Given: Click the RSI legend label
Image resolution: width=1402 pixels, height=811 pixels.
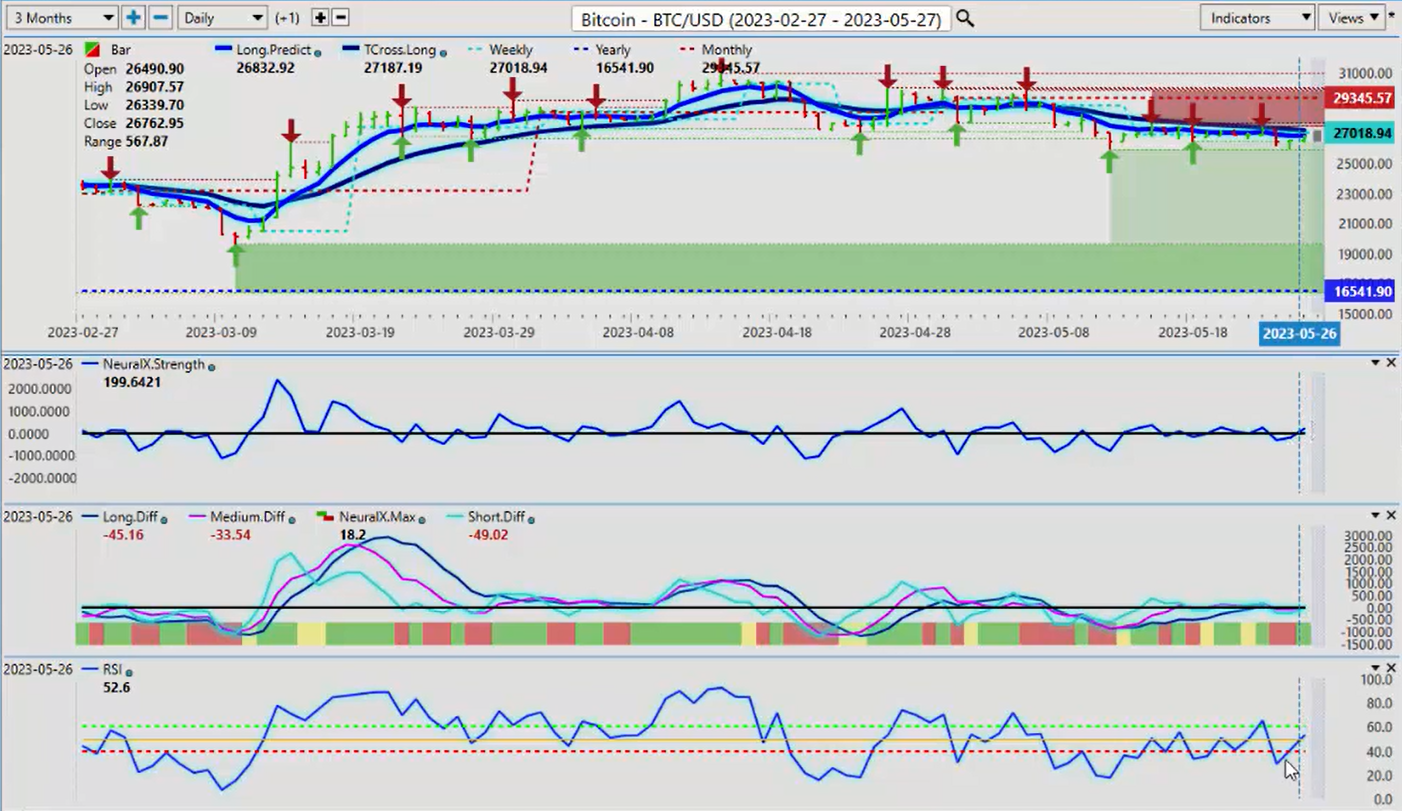Looking at the screenshot, I should coord(112,670).
